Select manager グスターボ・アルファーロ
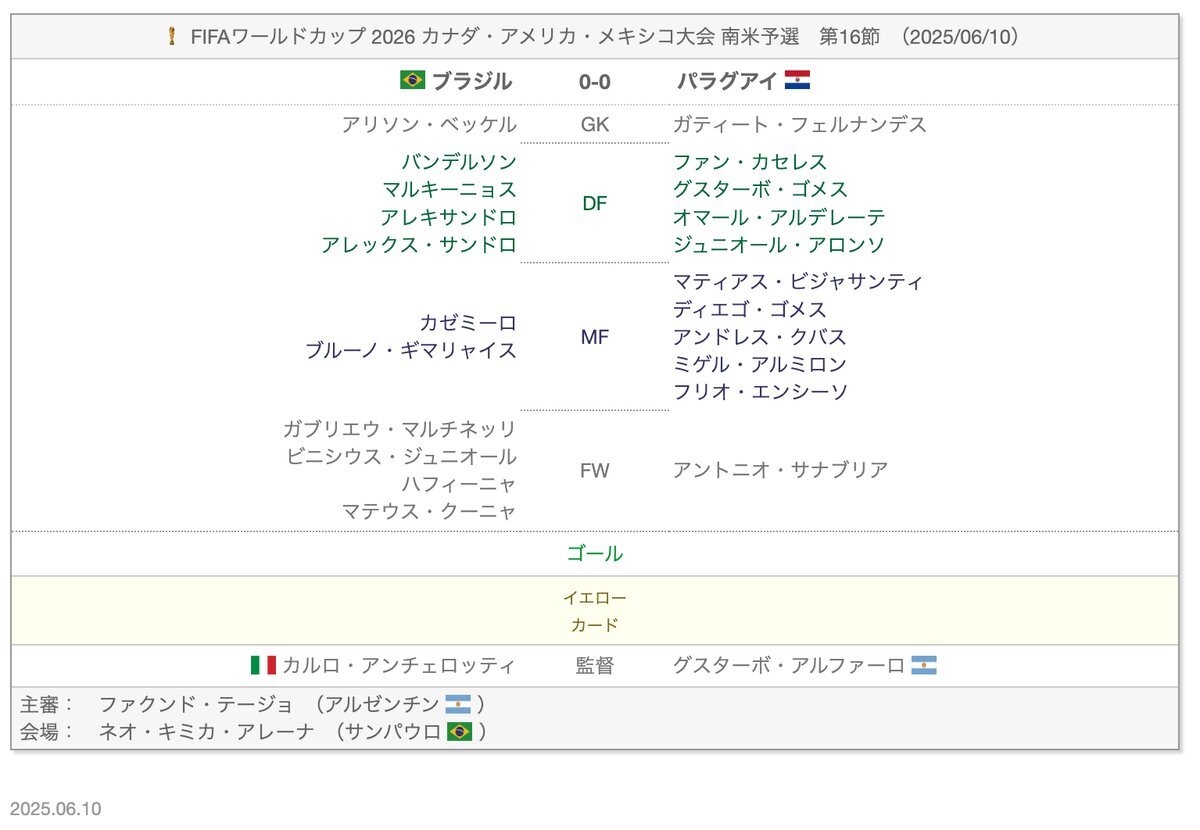 [x=789, y=666]
